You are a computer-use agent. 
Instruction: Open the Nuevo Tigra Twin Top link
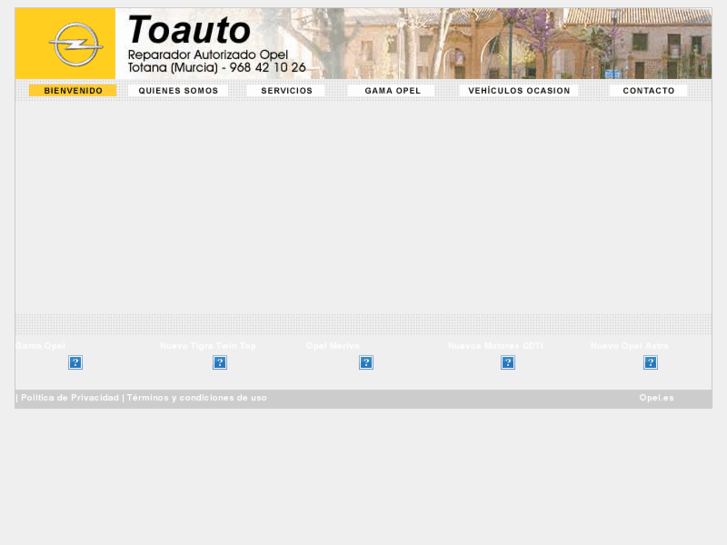click(x=208, y=346)
